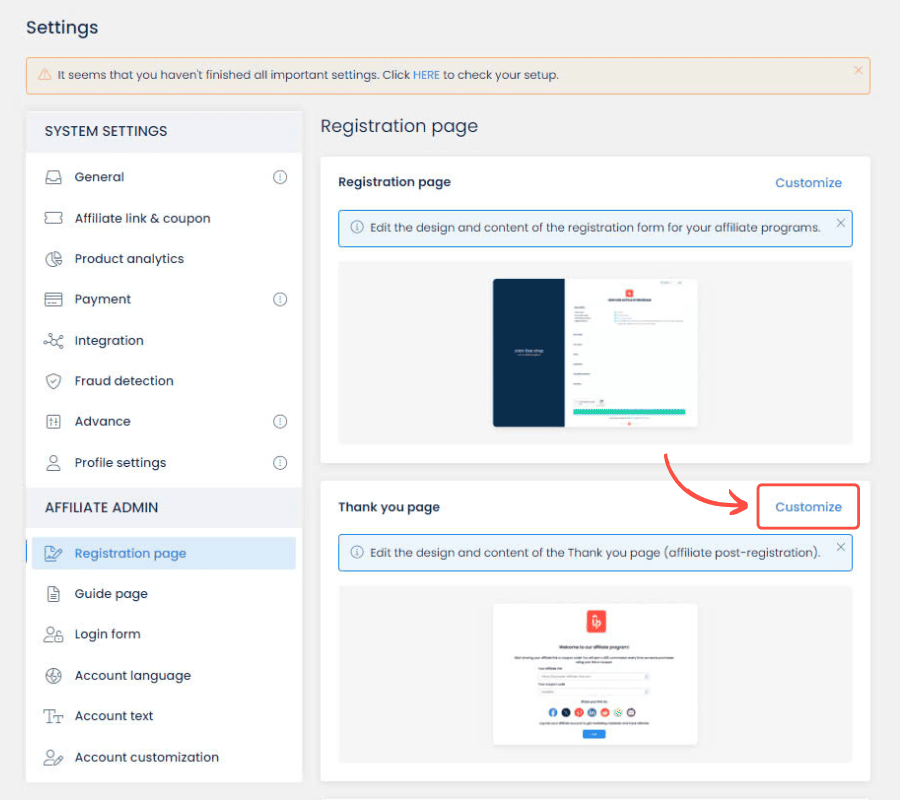The width and height of the screenshot is (900, 800).
Task: Click the SYSTEM SETTINGS section header
Action: (x=106, y=131)
